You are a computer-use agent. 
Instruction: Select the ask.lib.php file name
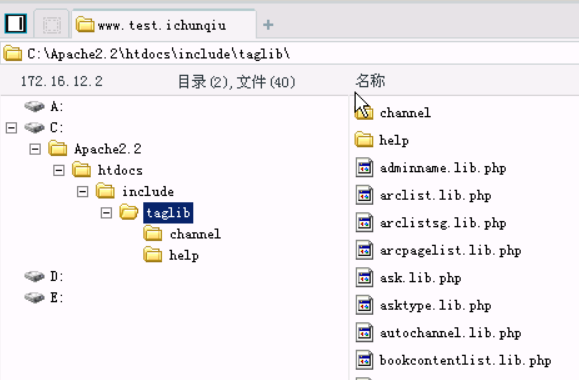(421, 278)
